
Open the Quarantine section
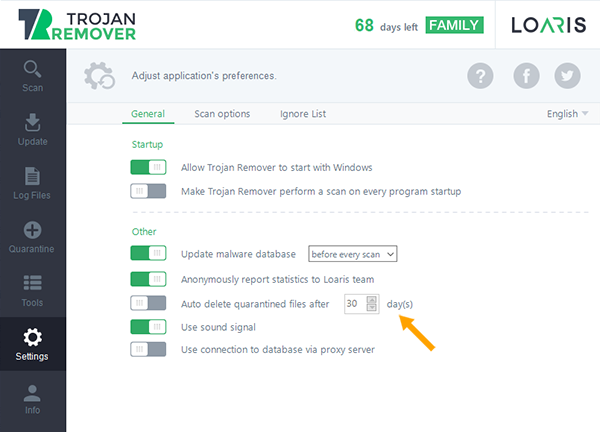point(33,237)
